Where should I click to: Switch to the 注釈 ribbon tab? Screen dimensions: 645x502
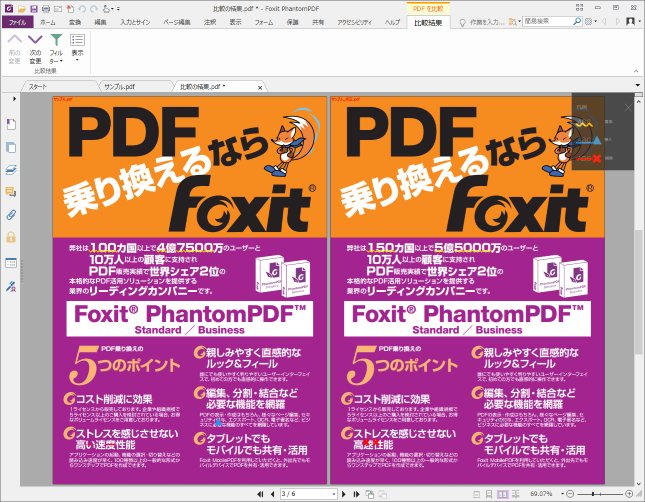(x=210, y=22)
